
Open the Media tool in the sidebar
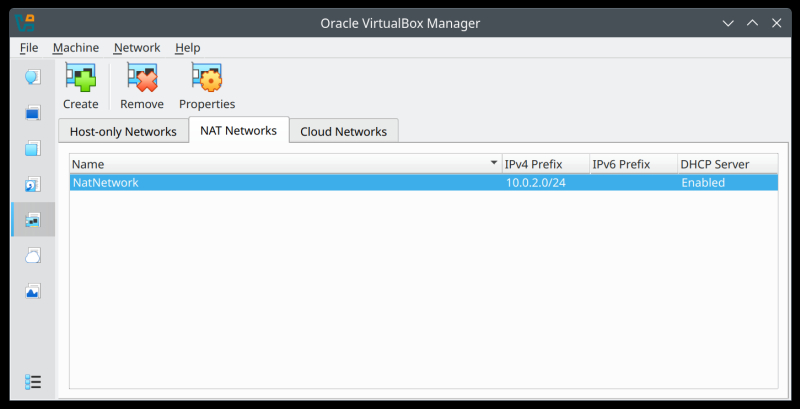33,185
